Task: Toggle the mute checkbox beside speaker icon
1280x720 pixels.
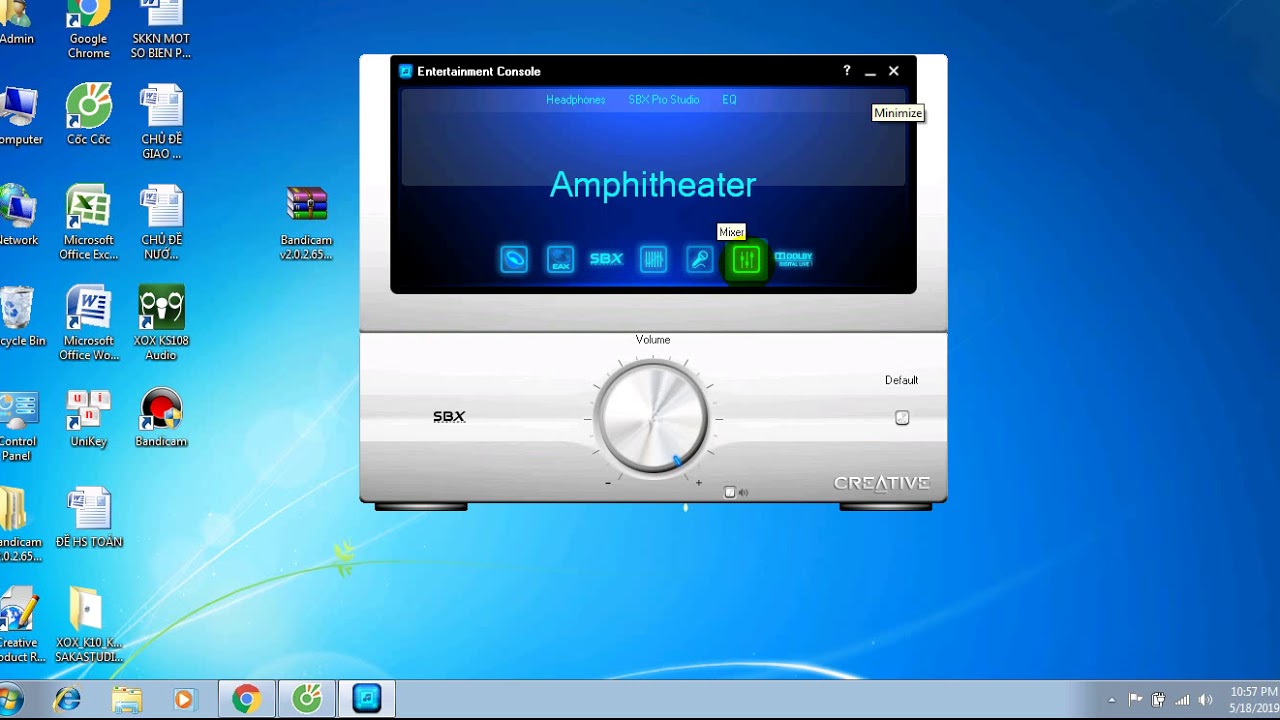Action: [x=730, y=492]
